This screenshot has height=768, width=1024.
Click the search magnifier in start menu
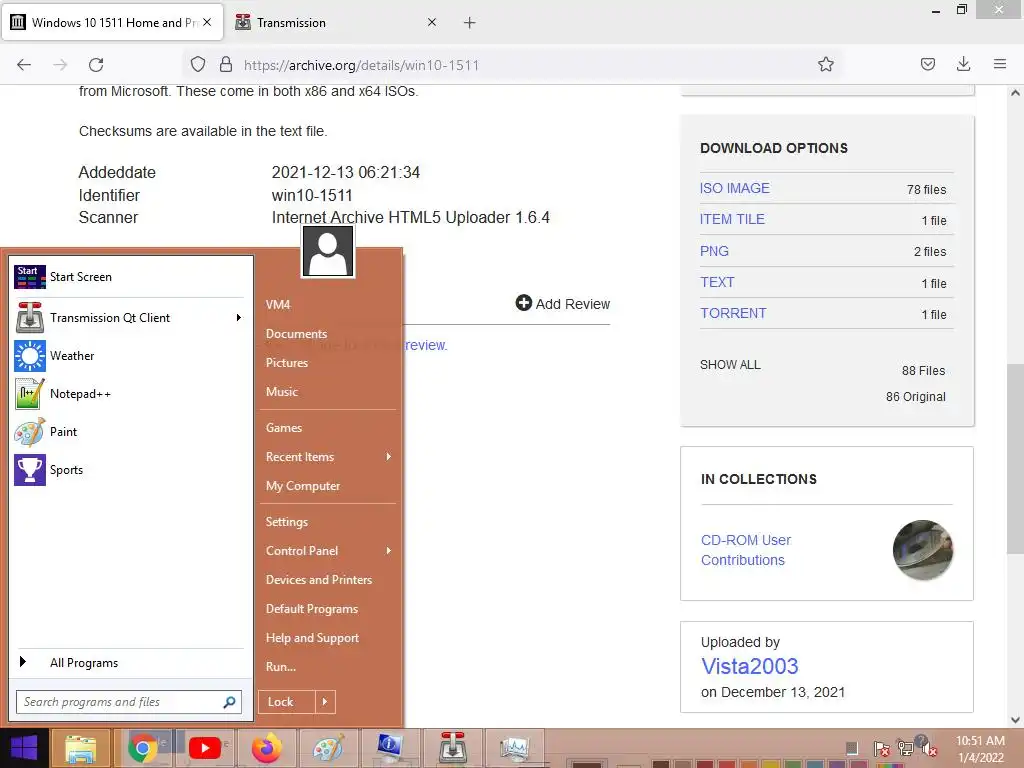point(229,702)
